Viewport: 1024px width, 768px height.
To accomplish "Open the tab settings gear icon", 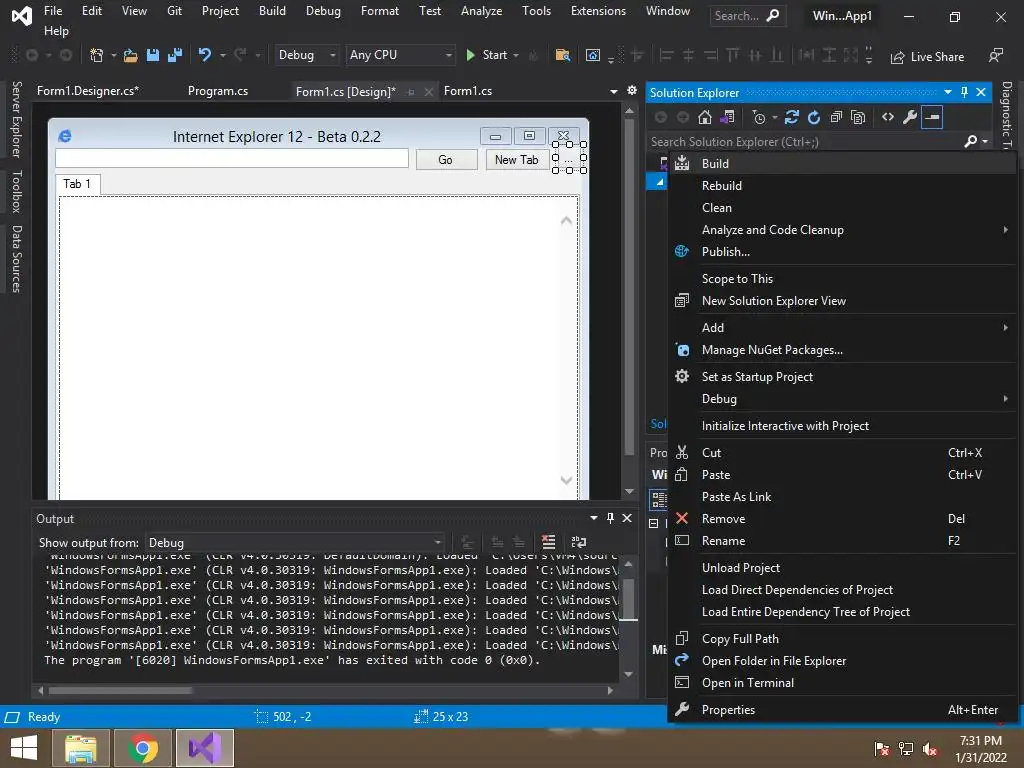I will [x=632, y=91].
